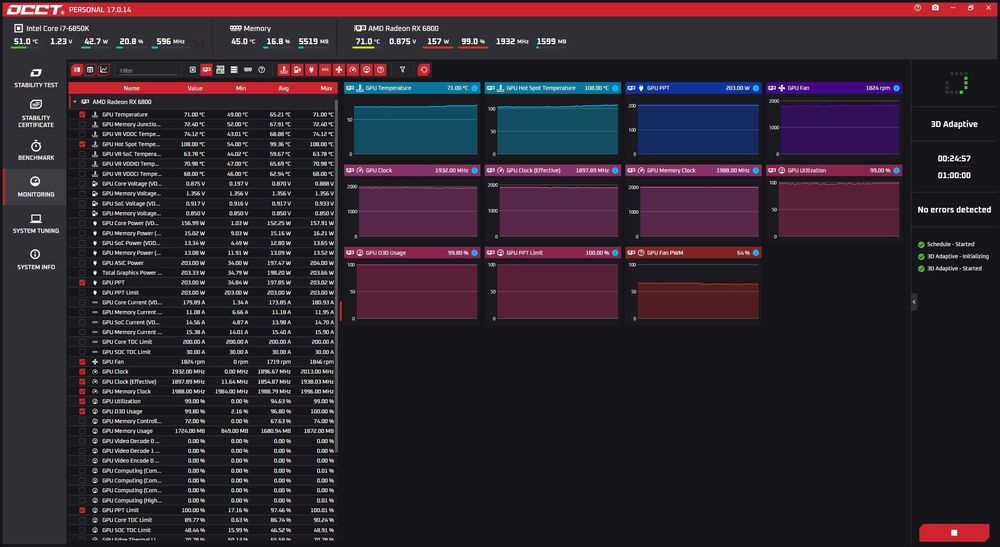
Task: Click the 3D Adaptive test label
Action: tap(953, 124)
